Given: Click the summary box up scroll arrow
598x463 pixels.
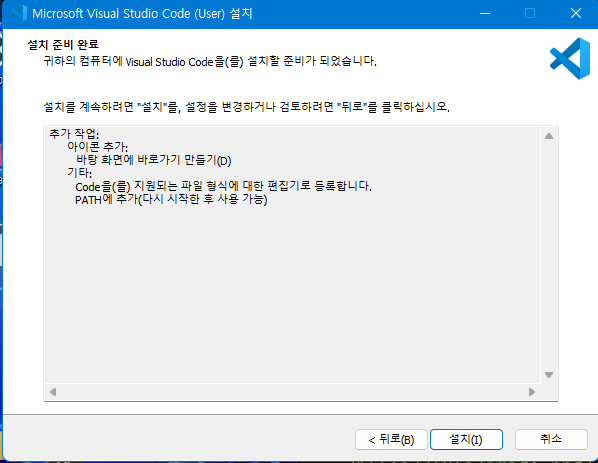Looking at the screenshot, I should [549, 136].
